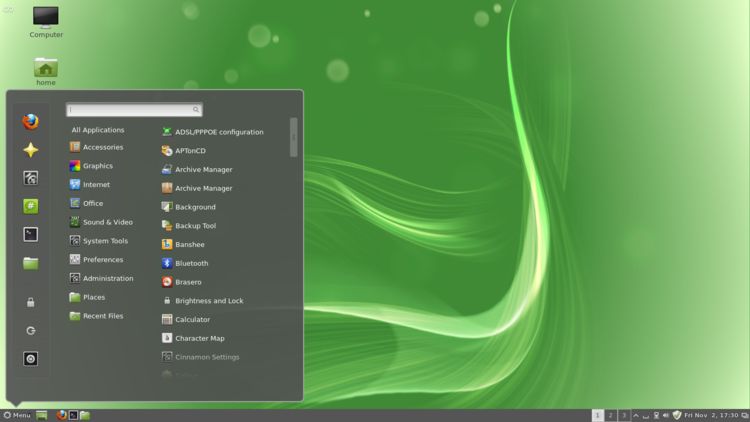Open APTonCD application

(184, 151)
